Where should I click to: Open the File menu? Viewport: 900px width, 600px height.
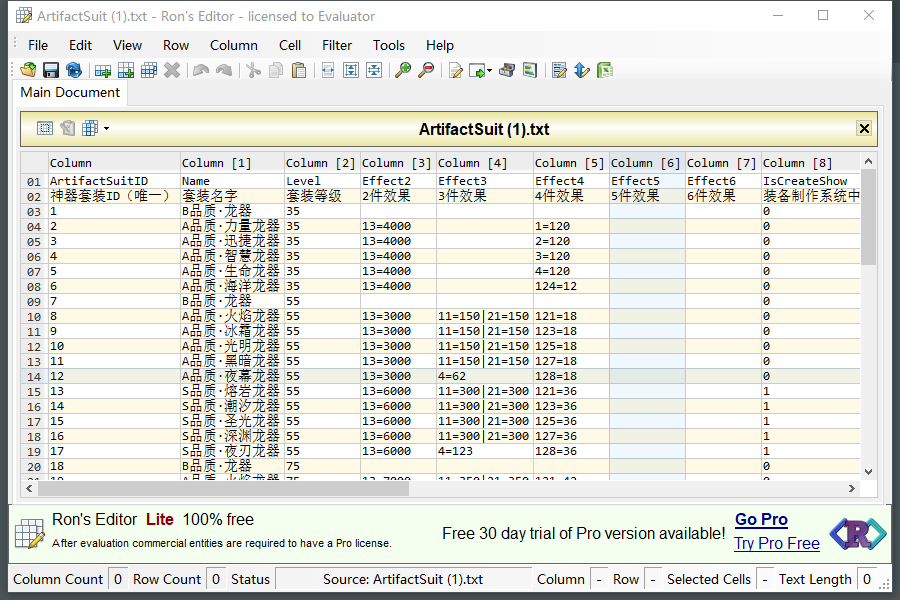[38, 45]
